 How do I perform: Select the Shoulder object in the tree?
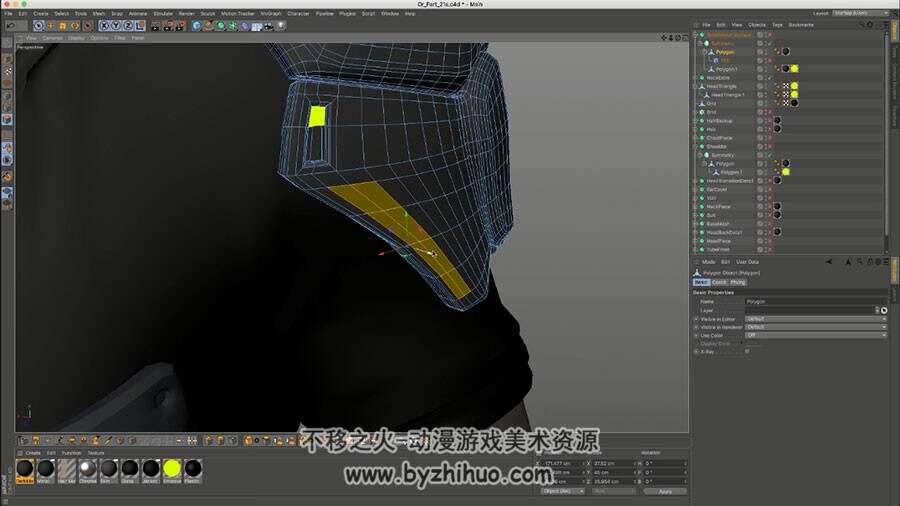[x=716, y=146]
